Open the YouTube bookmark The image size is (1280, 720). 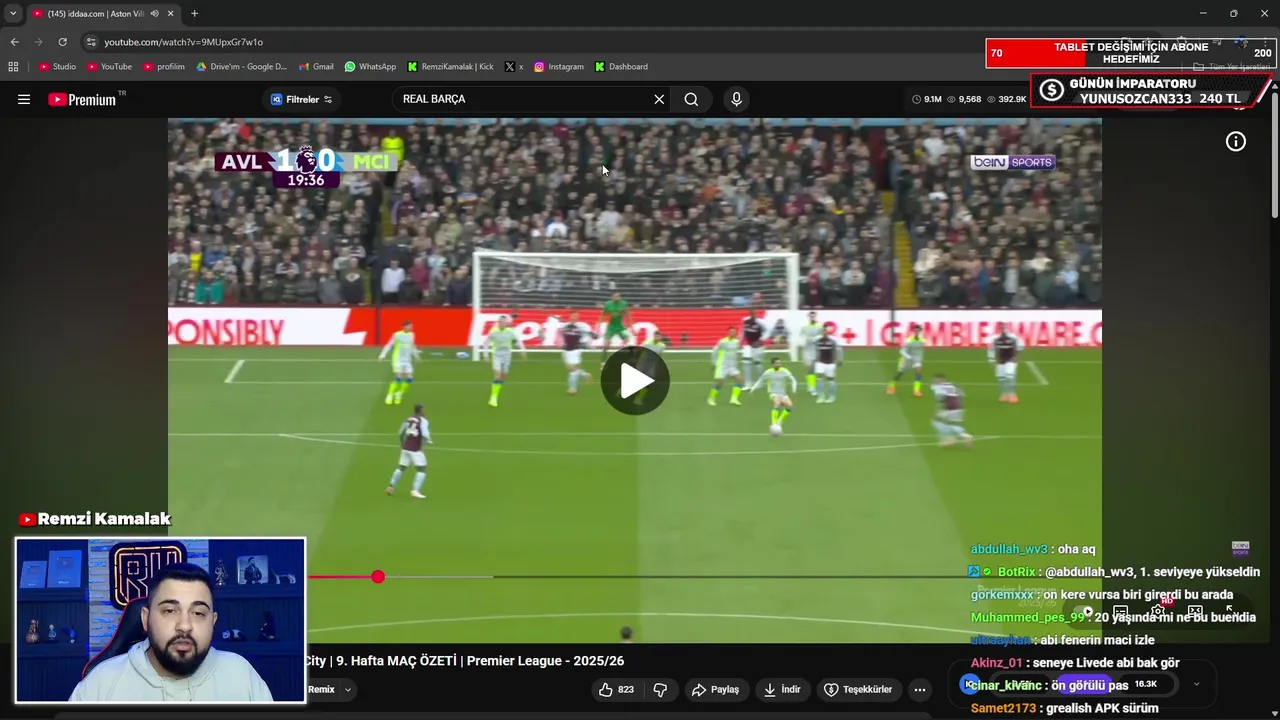click(x=109, y=67)
